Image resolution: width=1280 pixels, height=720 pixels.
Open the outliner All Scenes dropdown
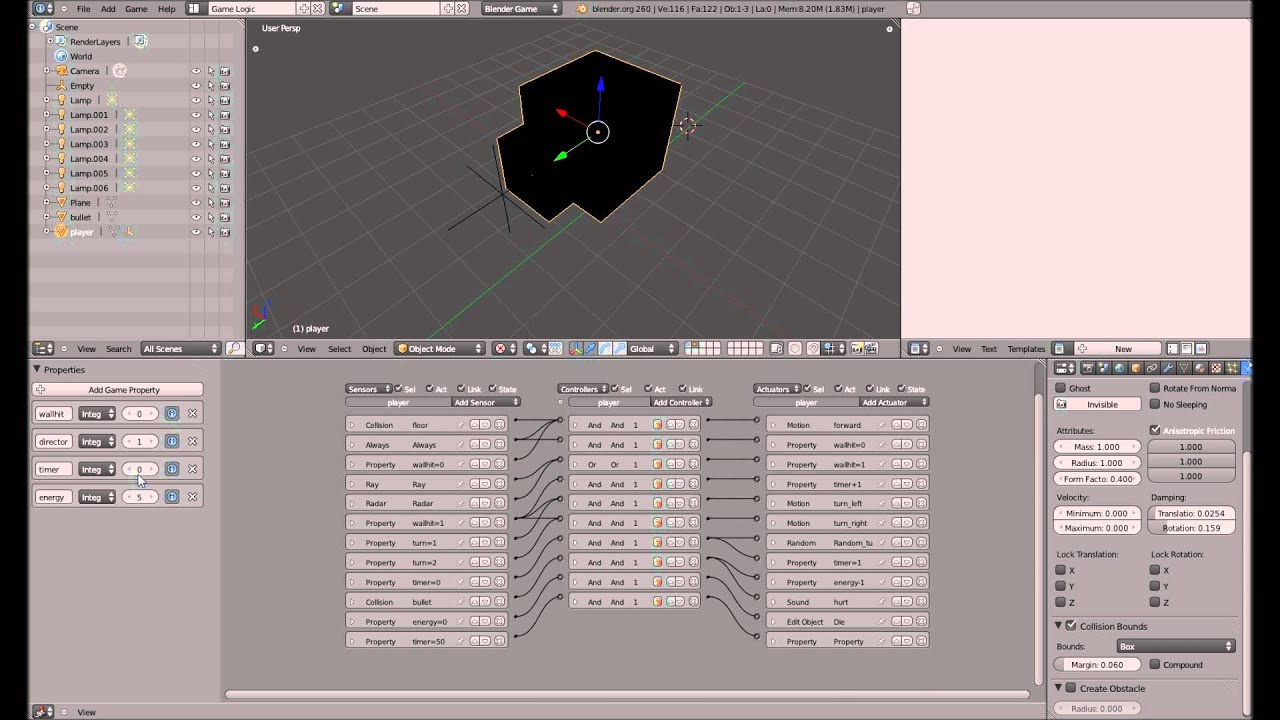point(181,349)
